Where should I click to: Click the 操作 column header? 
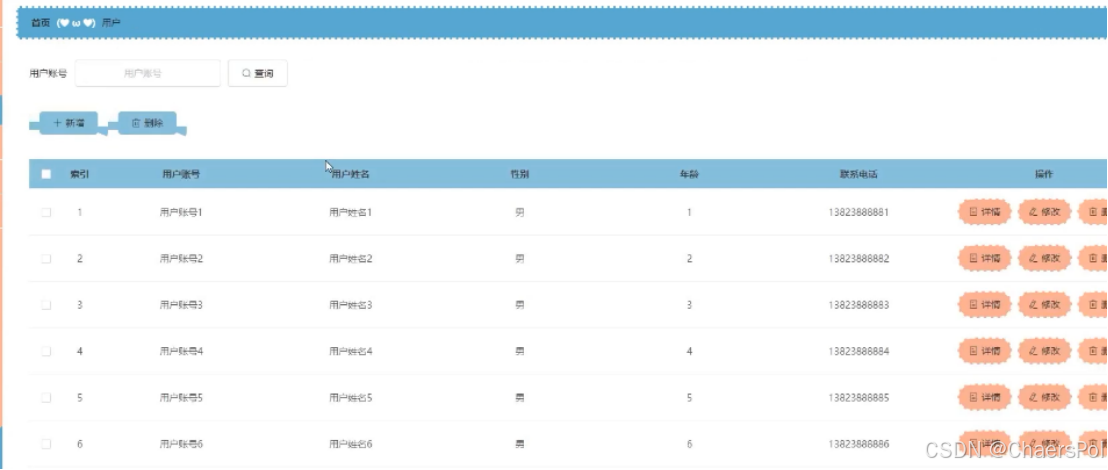click(1044, 175)
